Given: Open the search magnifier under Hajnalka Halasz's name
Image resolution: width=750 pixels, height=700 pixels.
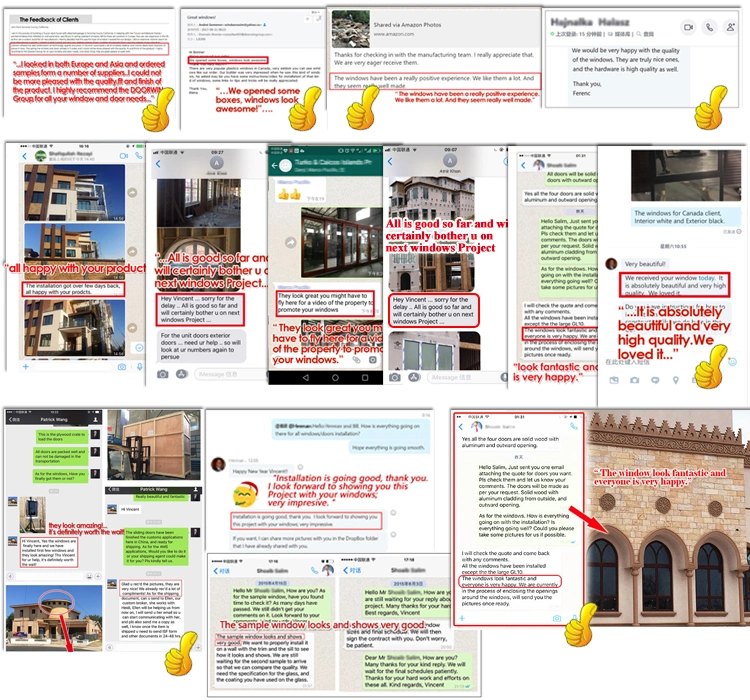Looking at the screenshot, I should 639,34.
